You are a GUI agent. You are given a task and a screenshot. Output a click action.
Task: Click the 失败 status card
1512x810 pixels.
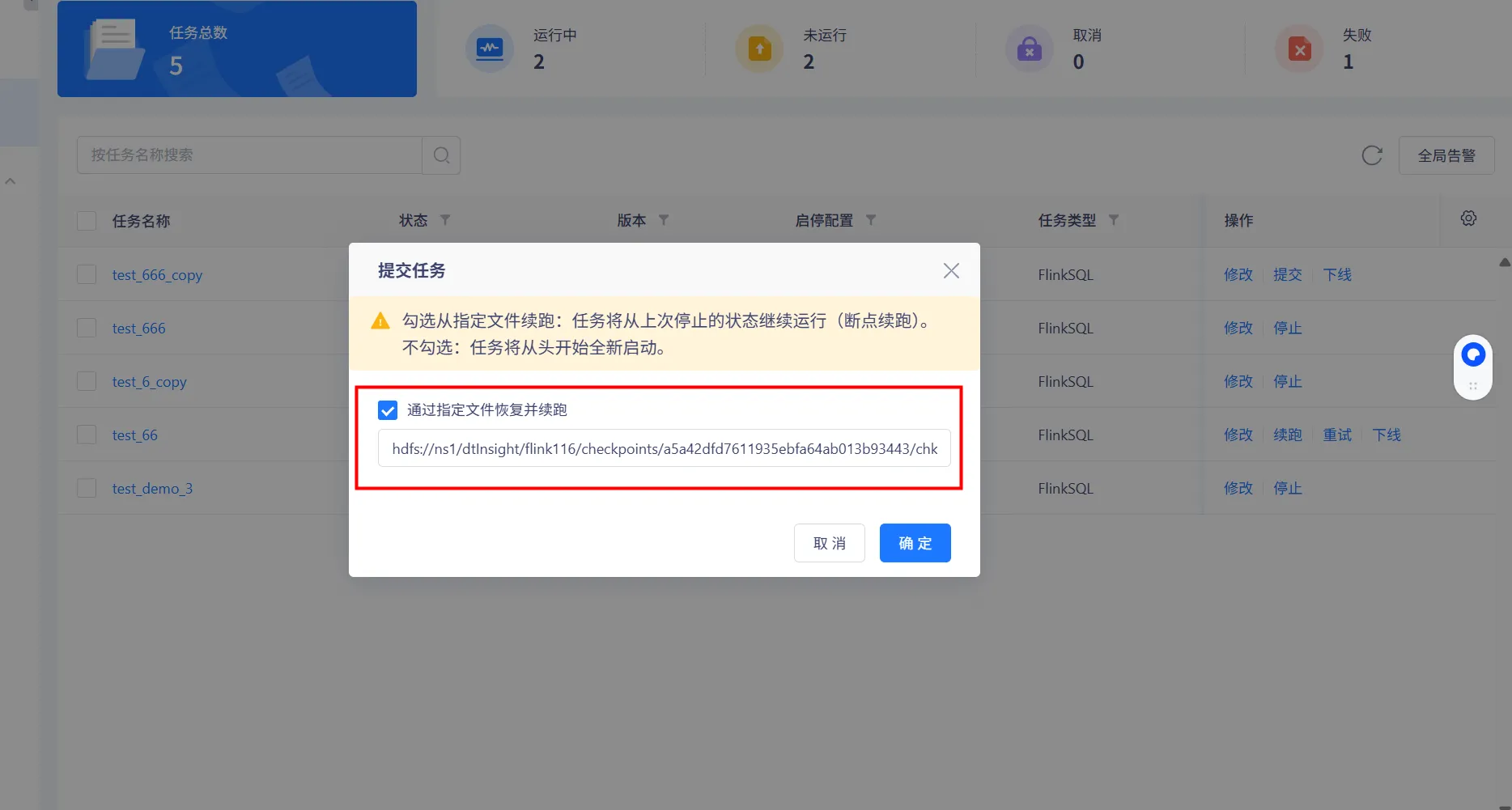tap(1356, 49)
